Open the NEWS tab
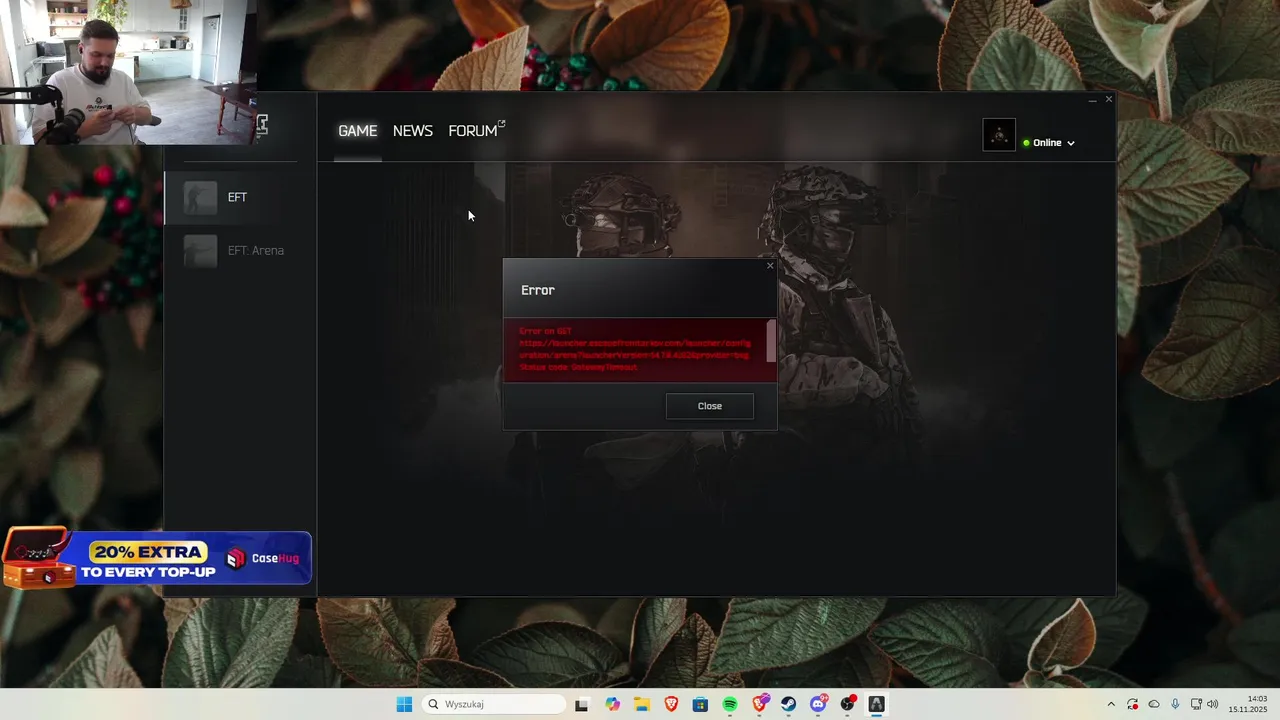Viewport: 1280px width, 720px height. point(413,131)
